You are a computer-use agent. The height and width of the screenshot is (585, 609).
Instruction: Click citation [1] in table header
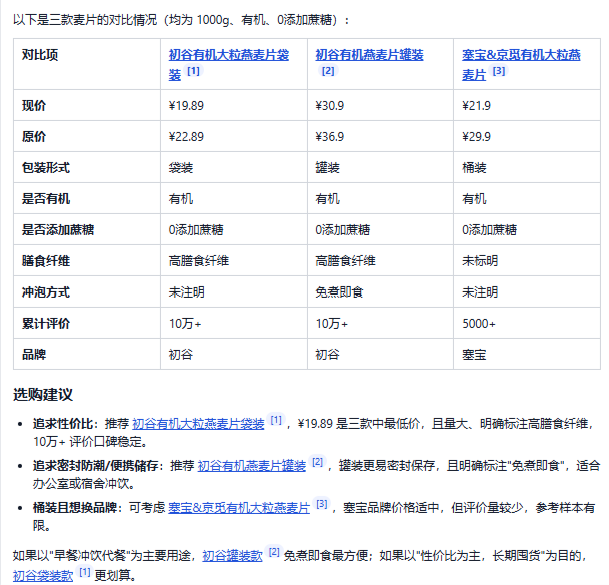[x=193, y=71]
